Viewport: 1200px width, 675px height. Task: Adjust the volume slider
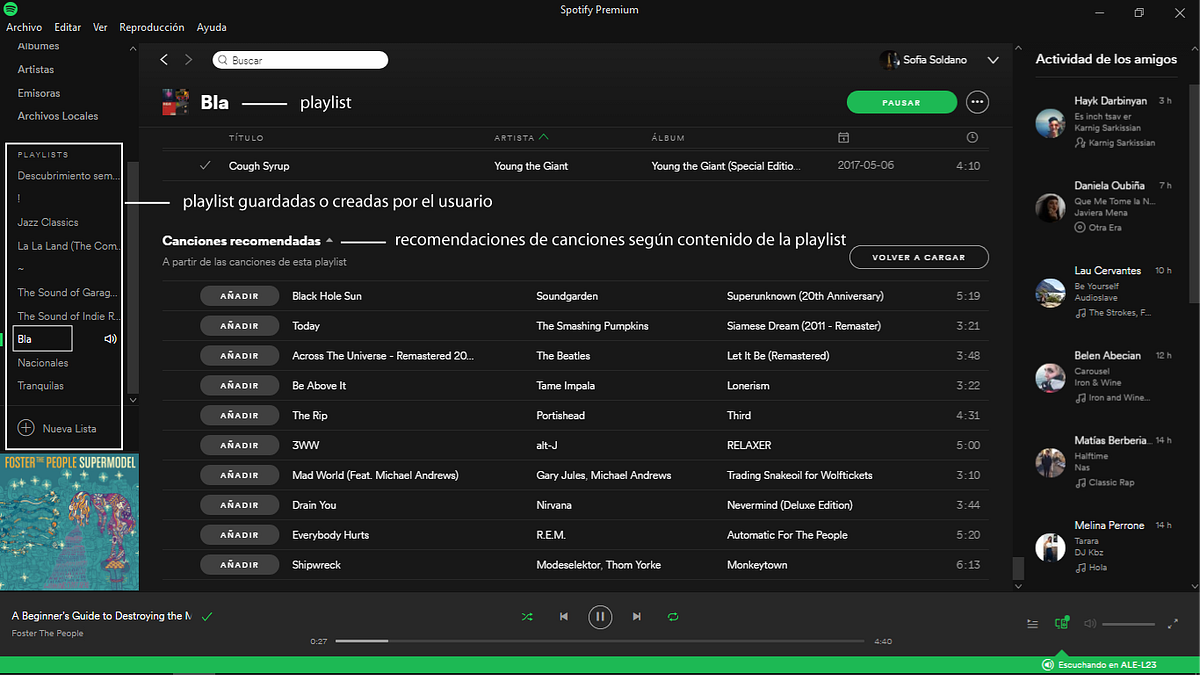point(1128,624)
